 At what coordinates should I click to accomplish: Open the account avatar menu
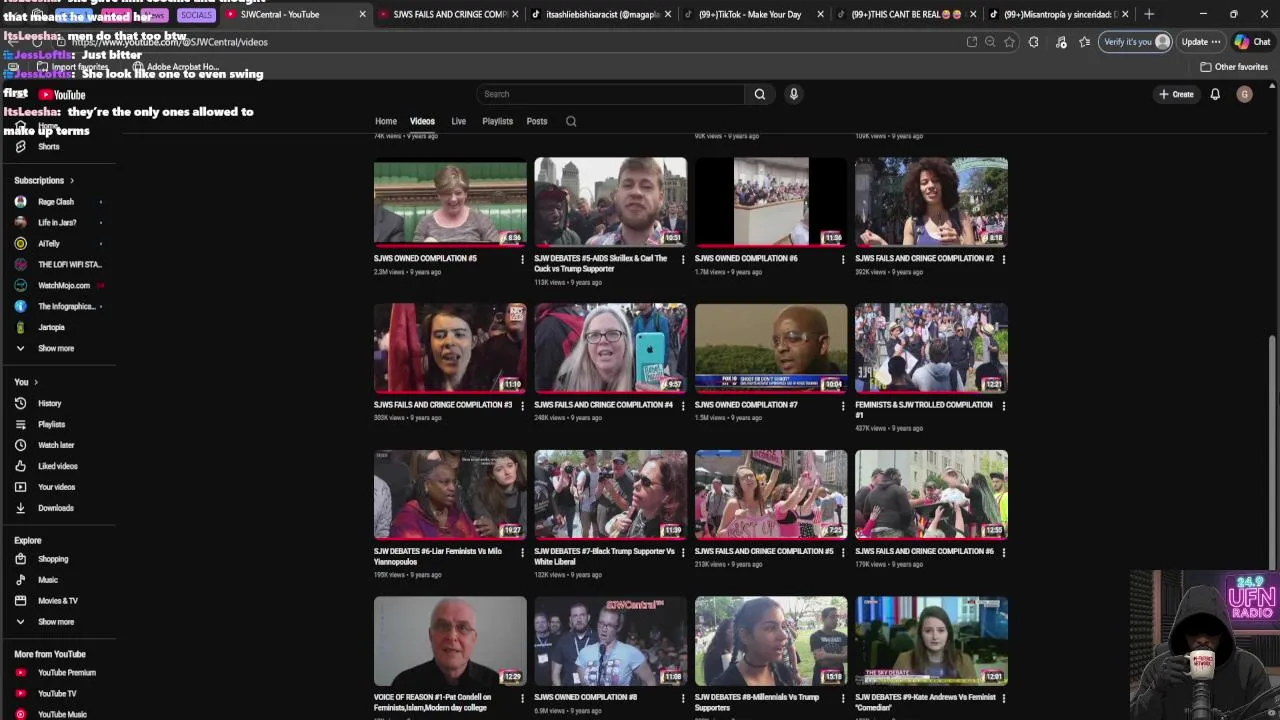1244,94
